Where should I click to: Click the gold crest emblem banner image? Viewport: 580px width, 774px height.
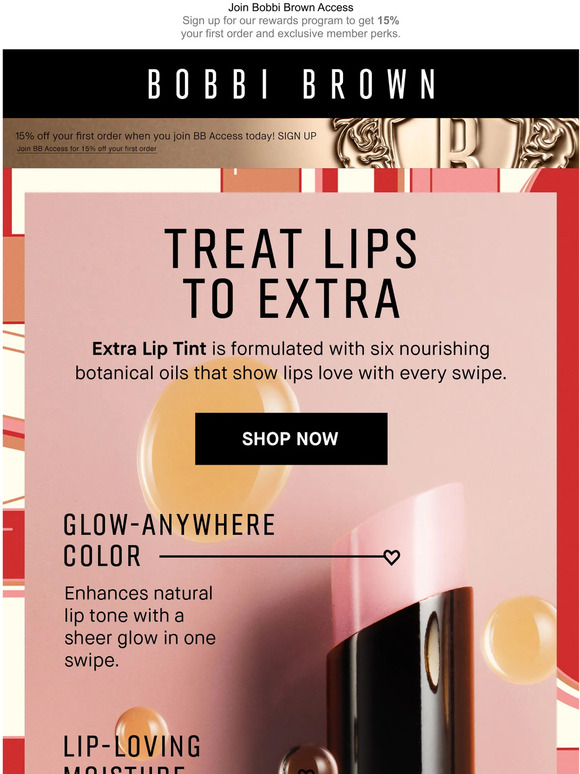pos(455,143)
